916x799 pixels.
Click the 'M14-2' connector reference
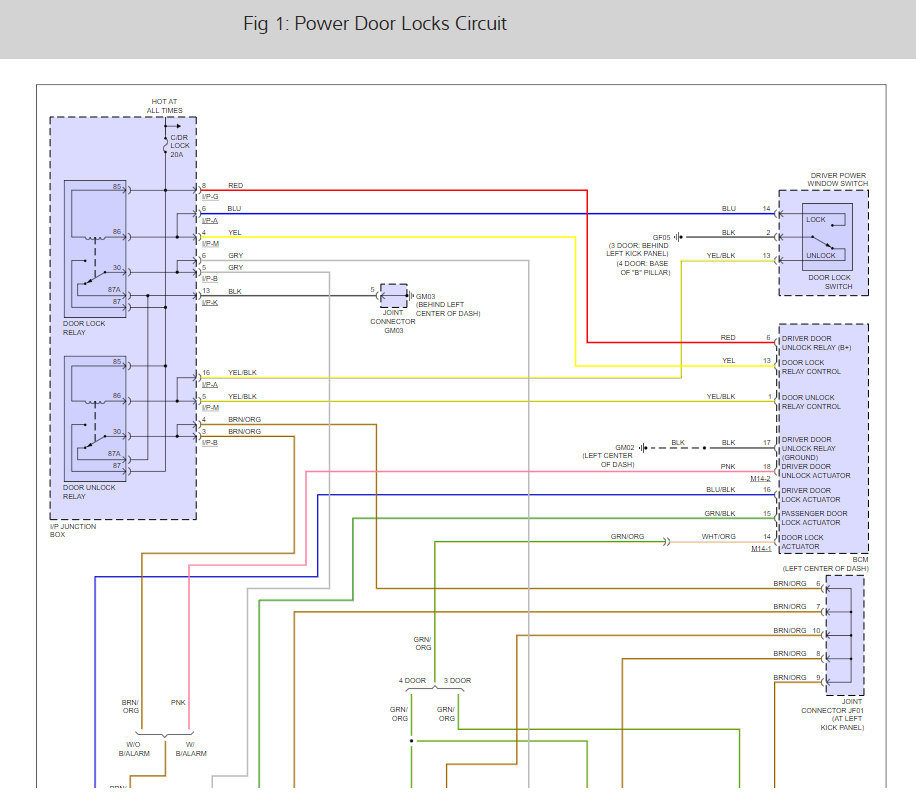(760, 479)
